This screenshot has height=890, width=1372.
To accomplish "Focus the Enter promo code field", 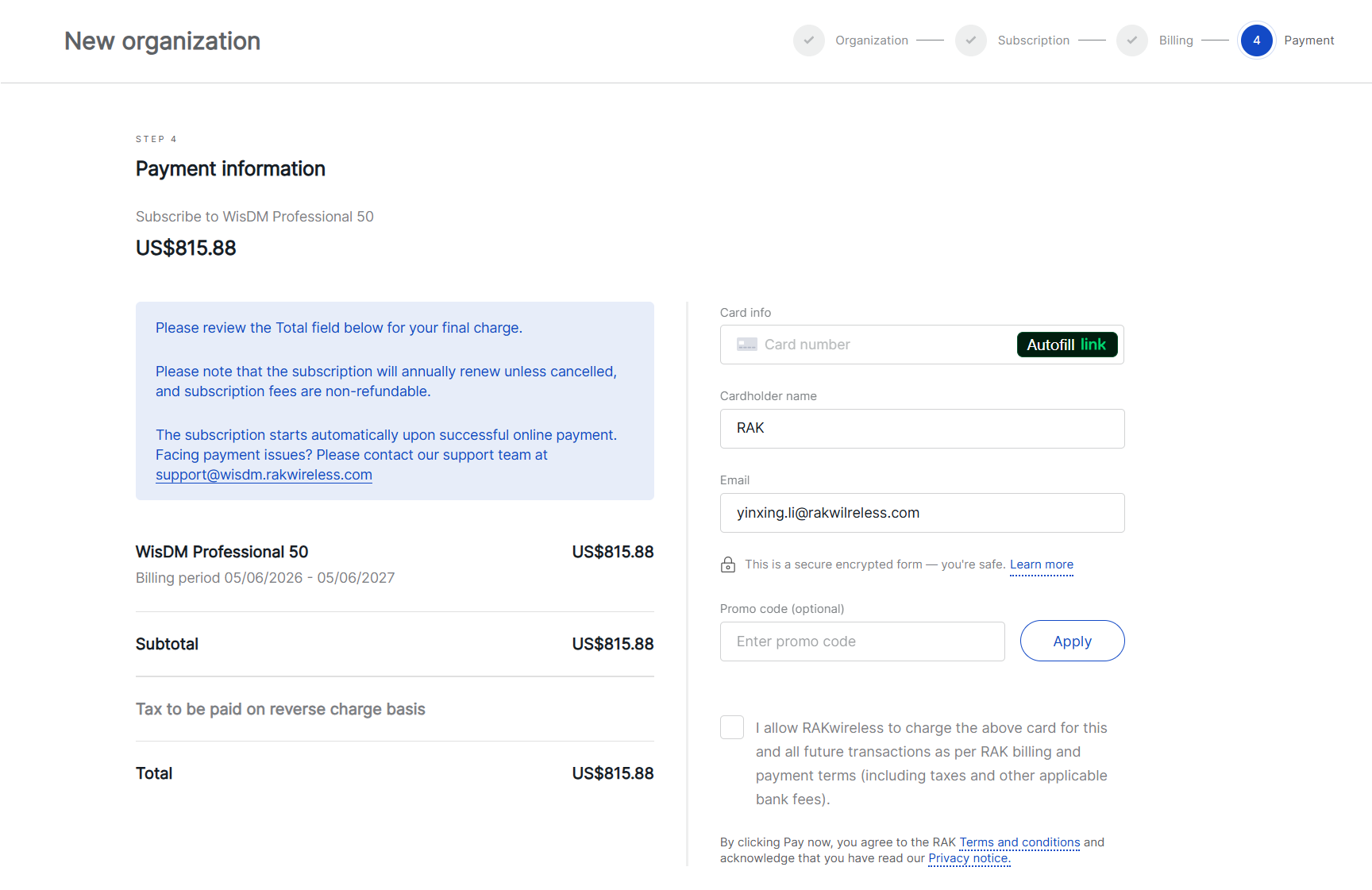I will pos(862,641).
